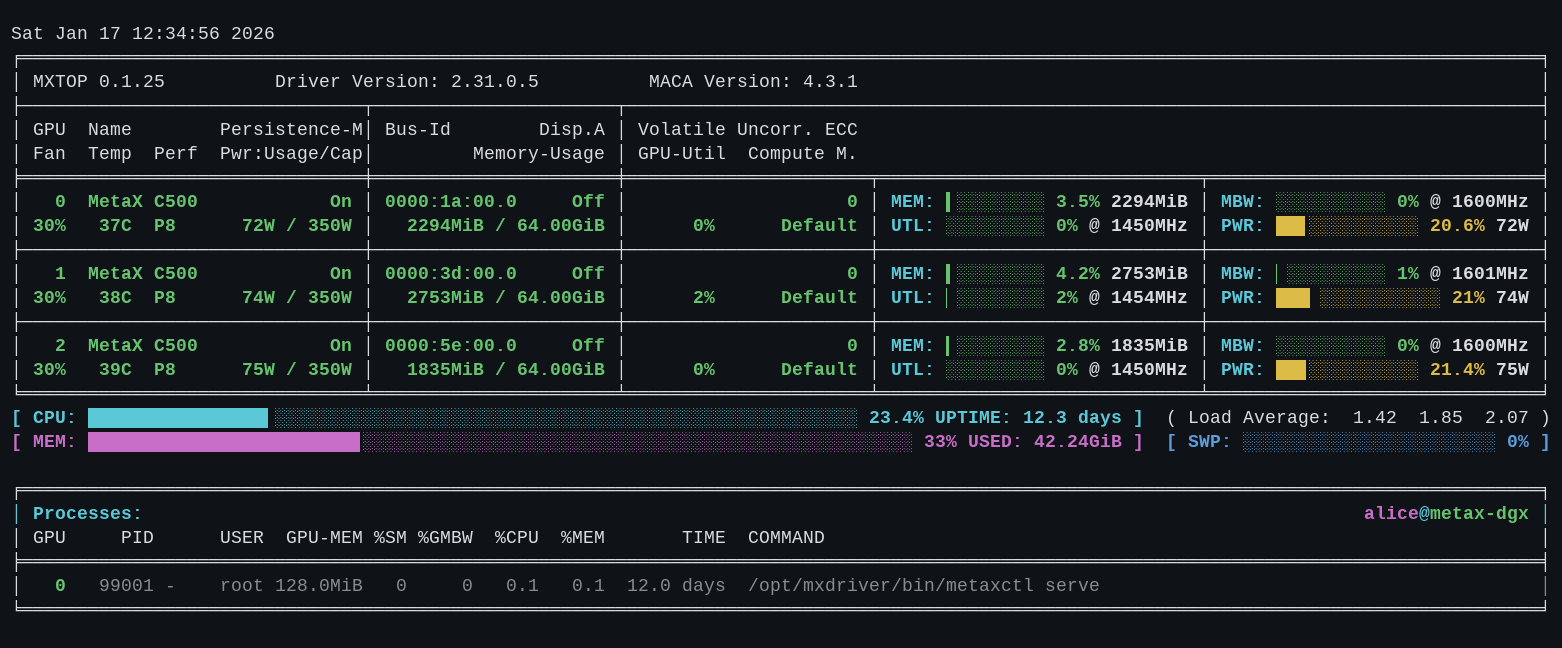Select bus id 0000:5e:00.0
1562x648 pixels.
click(451, 346)
